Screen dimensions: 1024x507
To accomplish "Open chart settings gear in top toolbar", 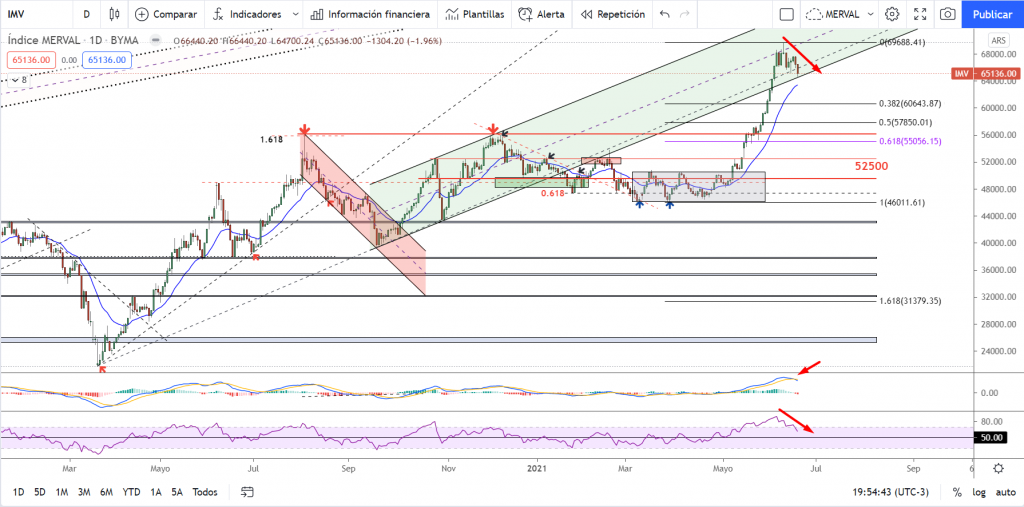I will (892, 14).
